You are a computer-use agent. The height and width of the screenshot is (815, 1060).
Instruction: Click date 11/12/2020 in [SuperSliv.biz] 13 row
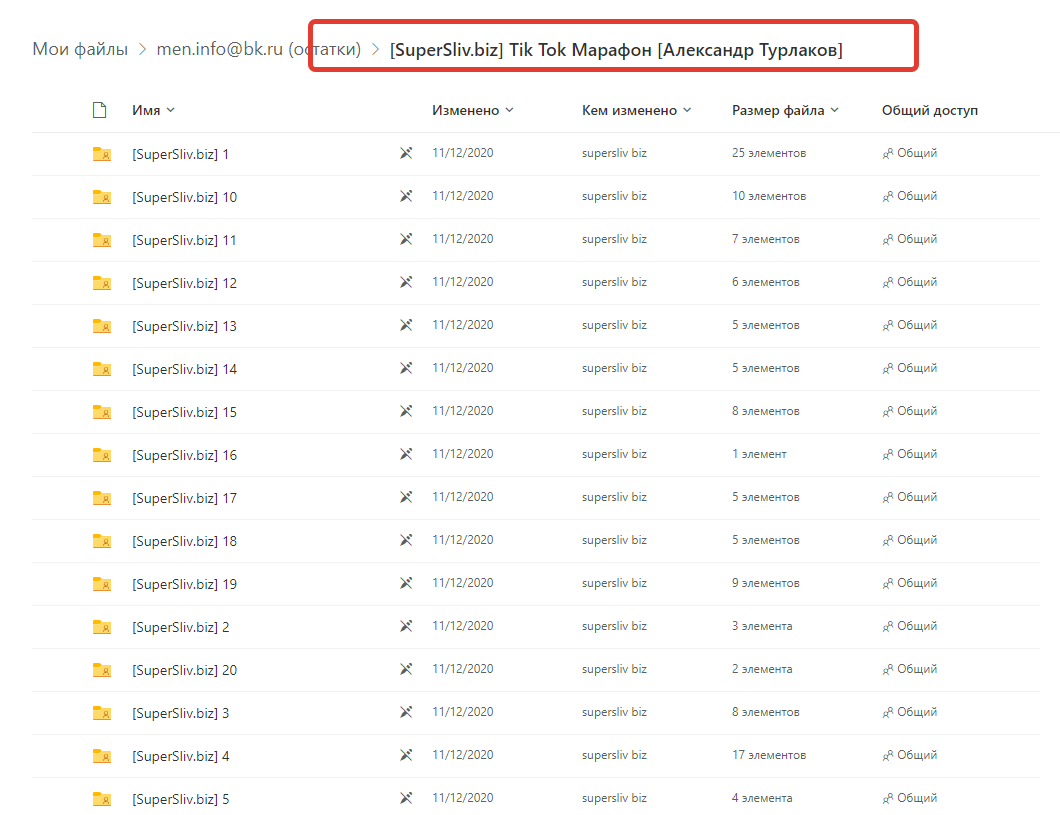[463, 325]
